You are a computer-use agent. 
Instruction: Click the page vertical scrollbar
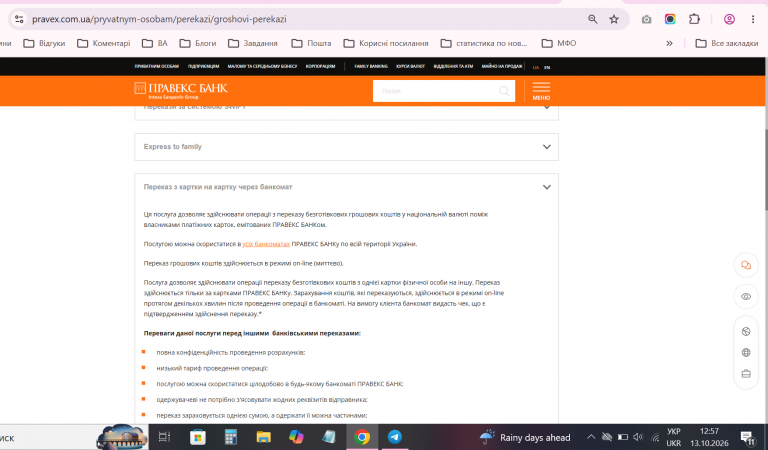(765, 170)
